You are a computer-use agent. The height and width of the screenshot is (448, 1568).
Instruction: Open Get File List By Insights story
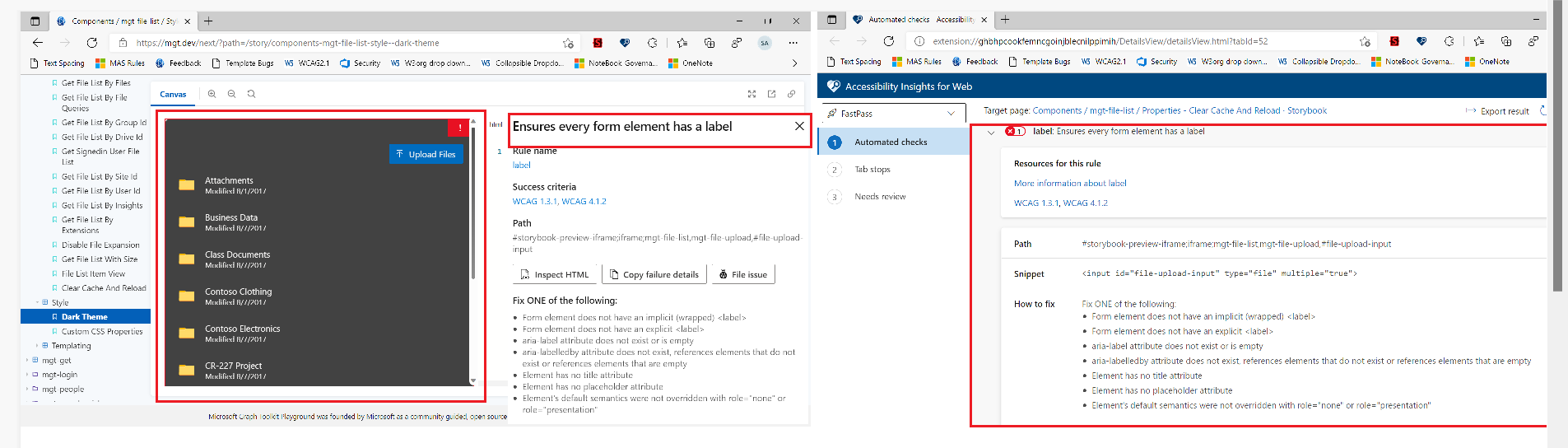tap(102, 205)
